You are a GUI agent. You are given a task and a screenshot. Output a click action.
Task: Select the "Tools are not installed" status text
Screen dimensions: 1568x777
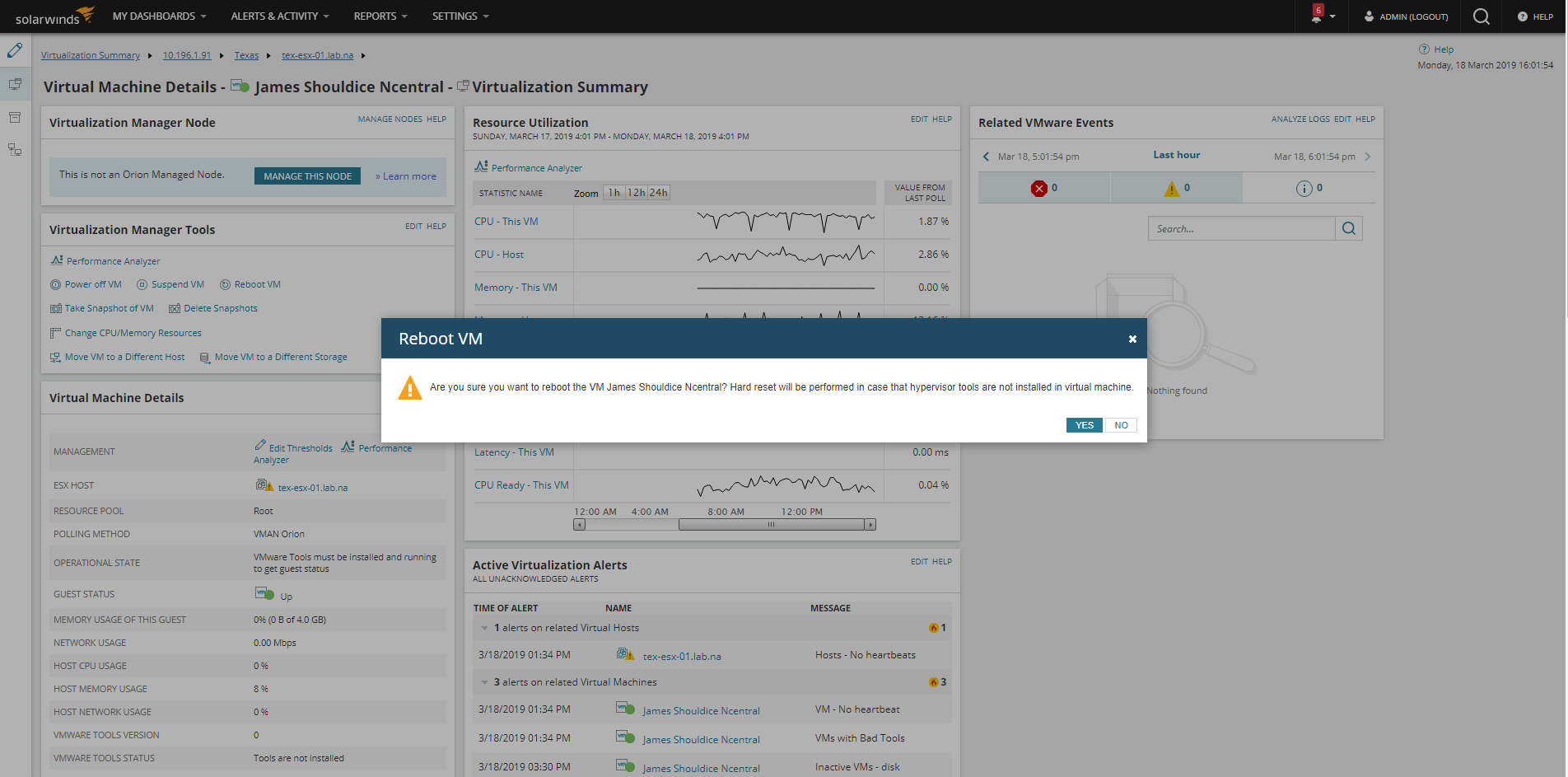click(299, 758)
